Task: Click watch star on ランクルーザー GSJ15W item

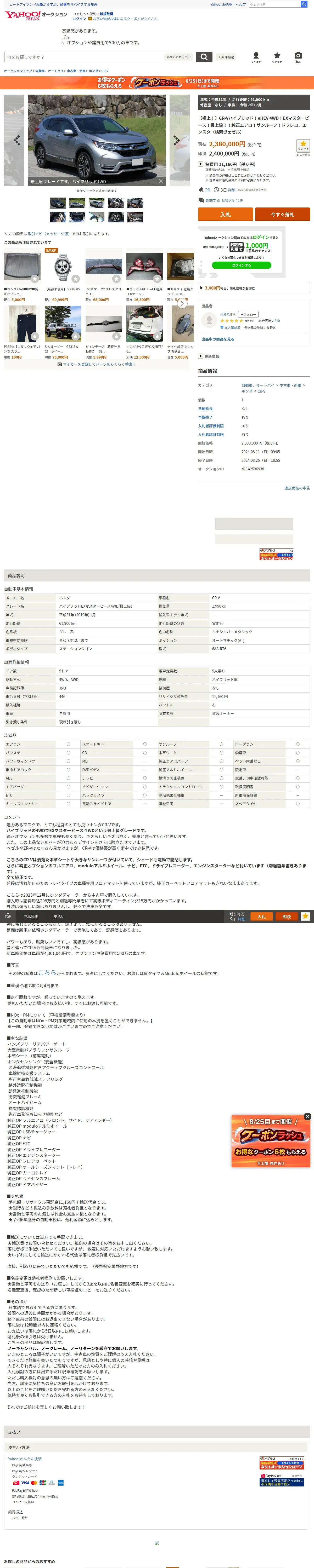Action: (x=76, y=336)
